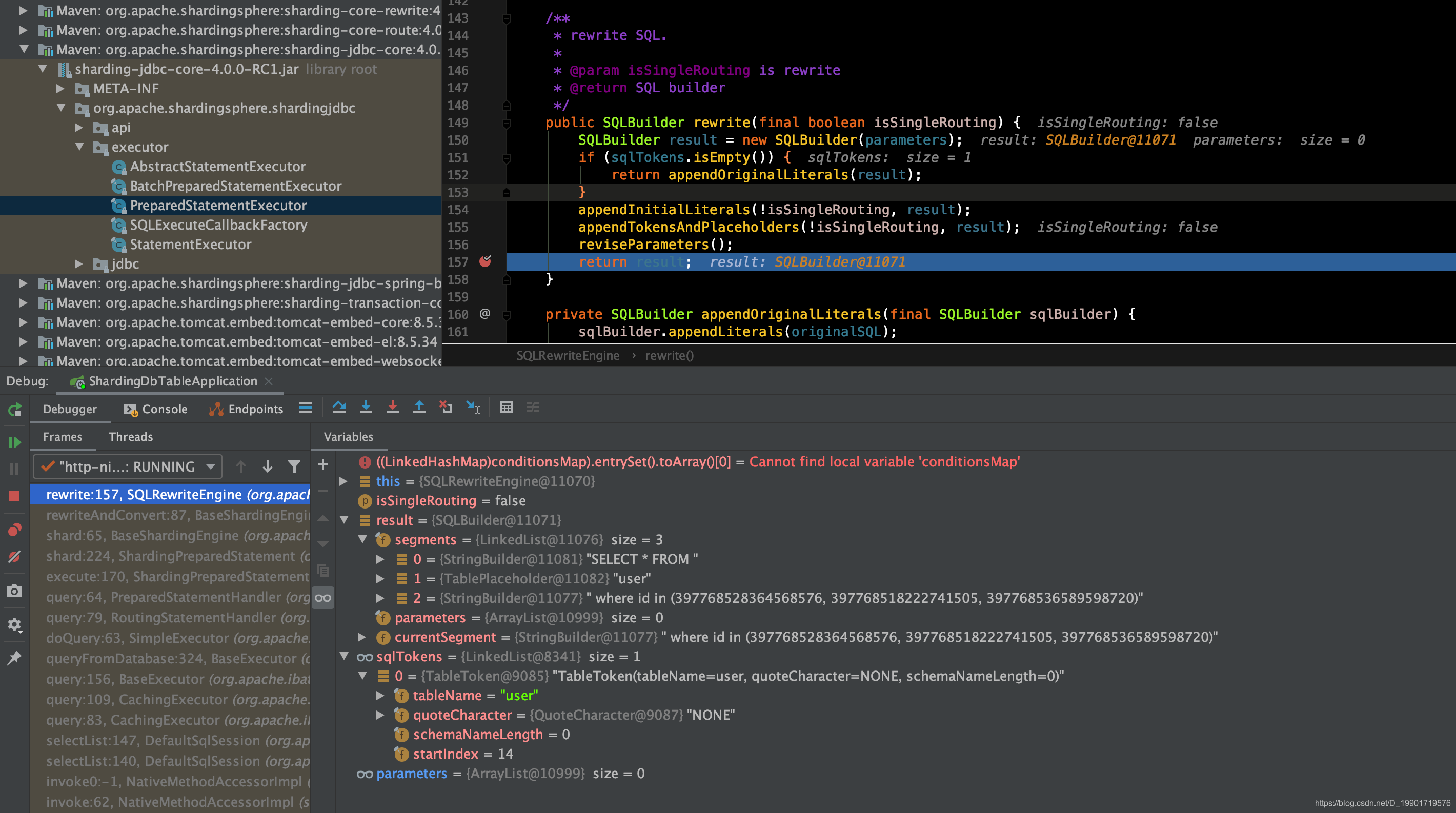This screenshot has width=1456, height=813.
Task: Click the Force Step Into red arrow icon
Action: 392,408
